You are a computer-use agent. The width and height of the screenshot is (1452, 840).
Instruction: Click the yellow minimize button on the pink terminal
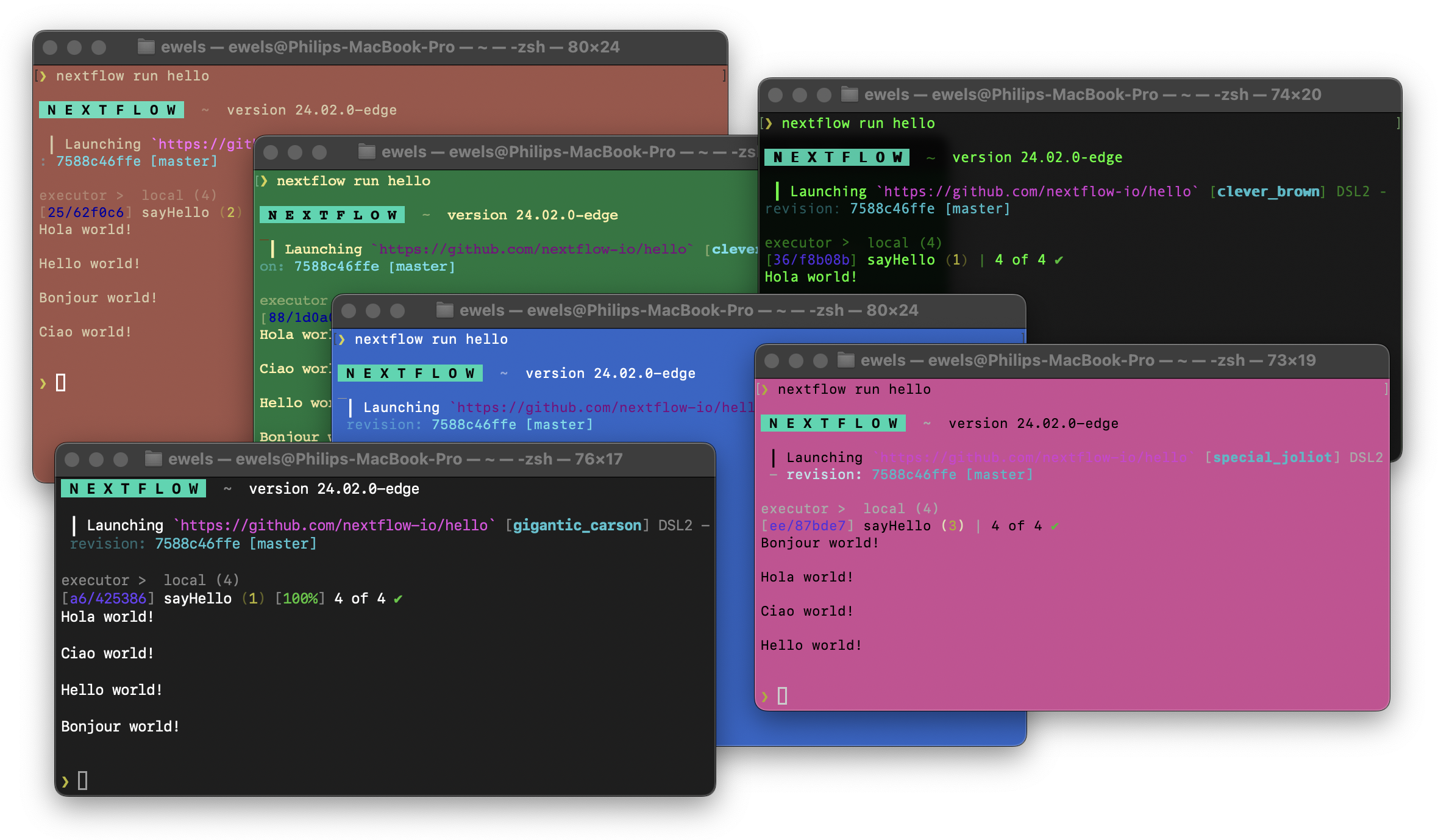click(795, 360)
